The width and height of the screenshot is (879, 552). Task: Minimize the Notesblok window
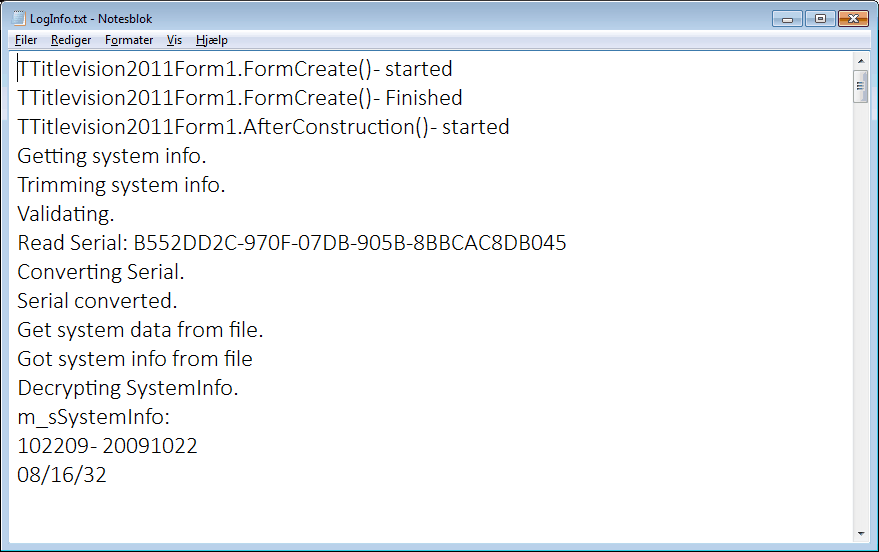tap(788, 19)
